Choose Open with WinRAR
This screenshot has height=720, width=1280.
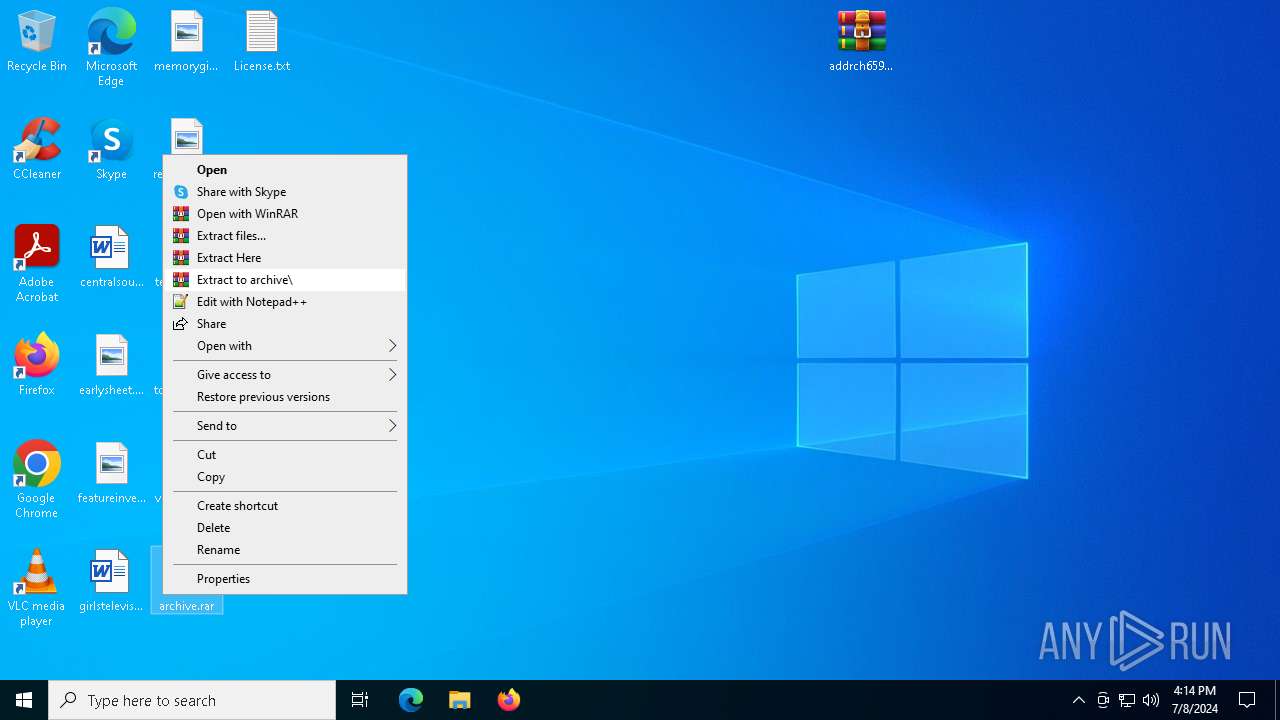coord(285,214)
